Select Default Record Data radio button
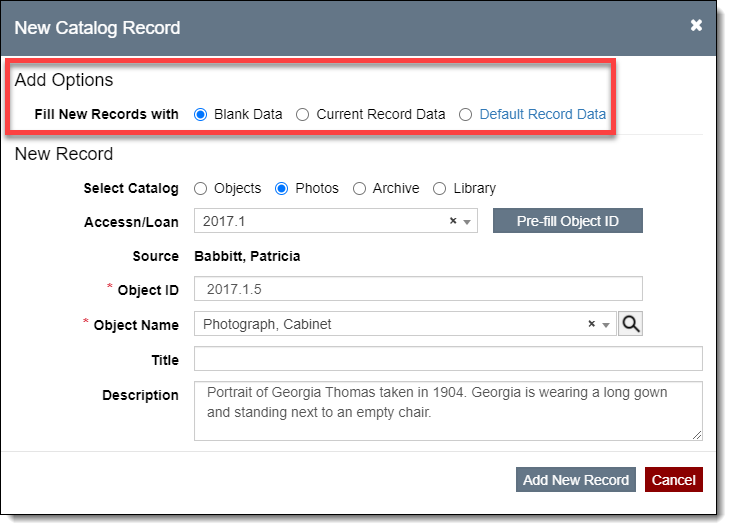Screen dimensions: 732x530 (465, 114)
